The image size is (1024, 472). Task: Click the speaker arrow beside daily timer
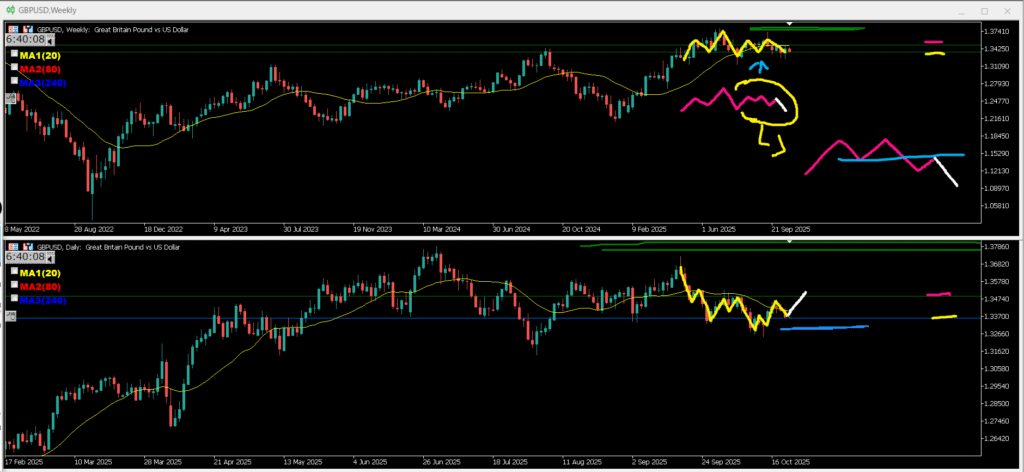(x=51, y=258)
